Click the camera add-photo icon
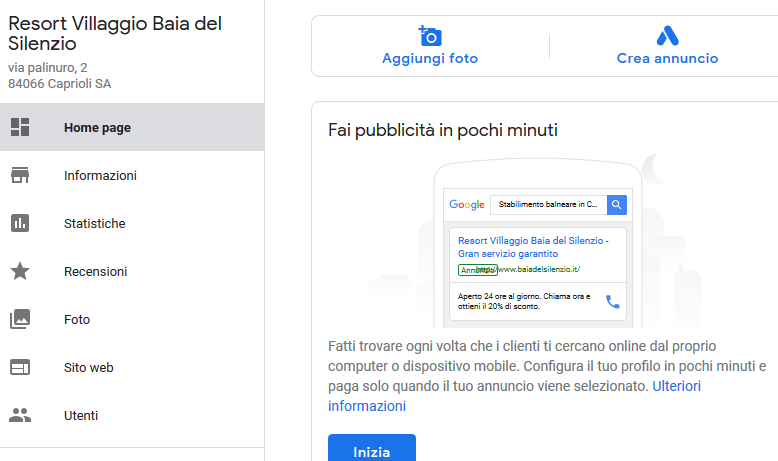Screen dimensions: 778x461 [430, 36]
